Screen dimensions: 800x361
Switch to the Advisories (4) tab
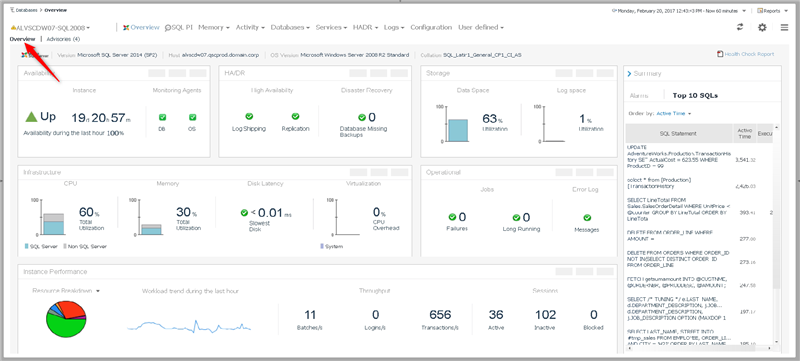coord(63,39)
